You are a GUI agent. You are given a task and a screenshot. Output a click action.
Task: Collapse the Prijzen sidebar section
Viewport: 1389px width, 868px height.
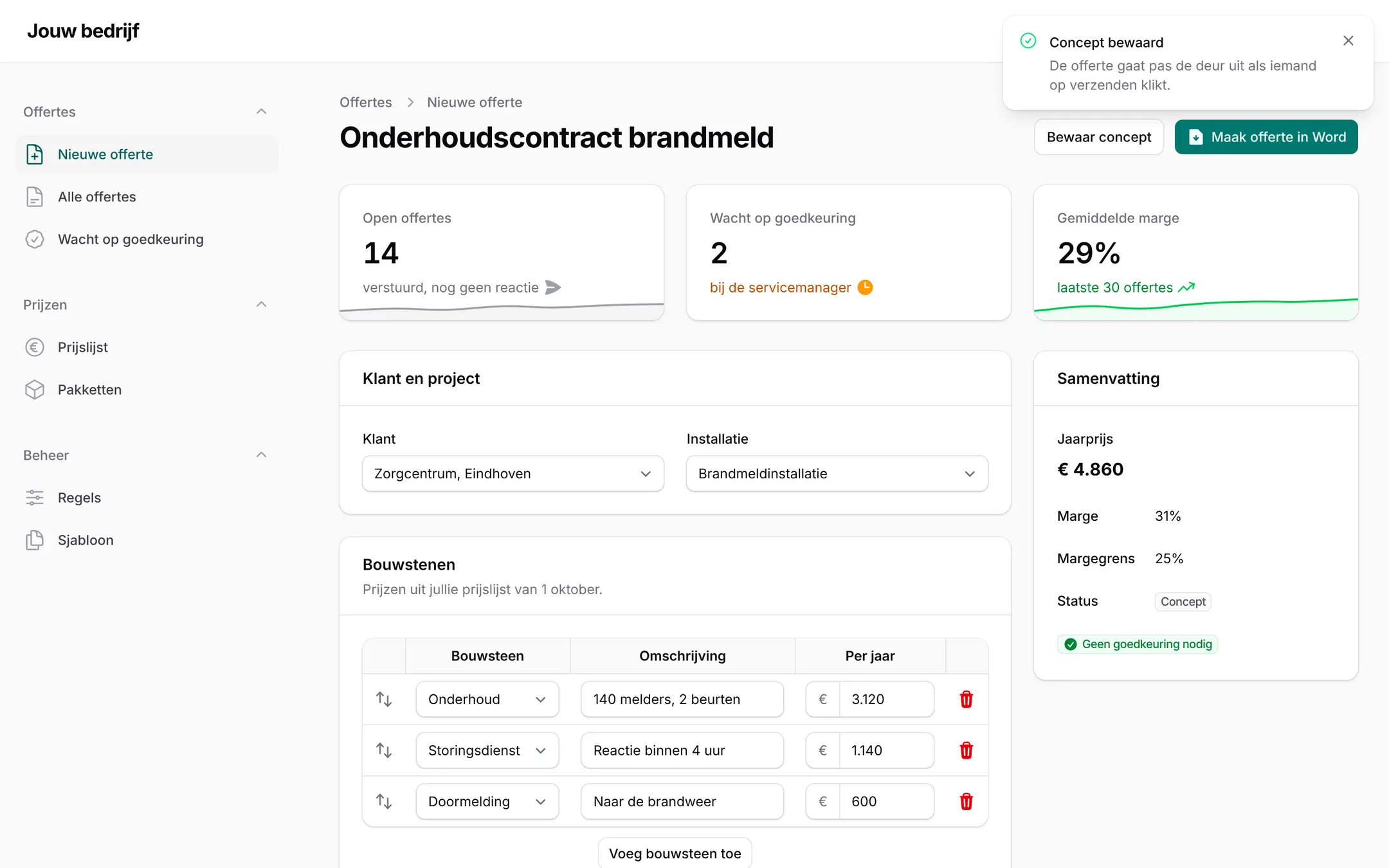(261, 305)
